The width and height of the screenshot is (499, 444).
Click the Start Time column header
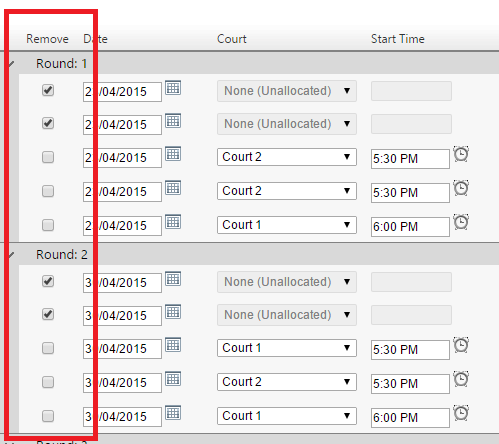pos(398,39)
